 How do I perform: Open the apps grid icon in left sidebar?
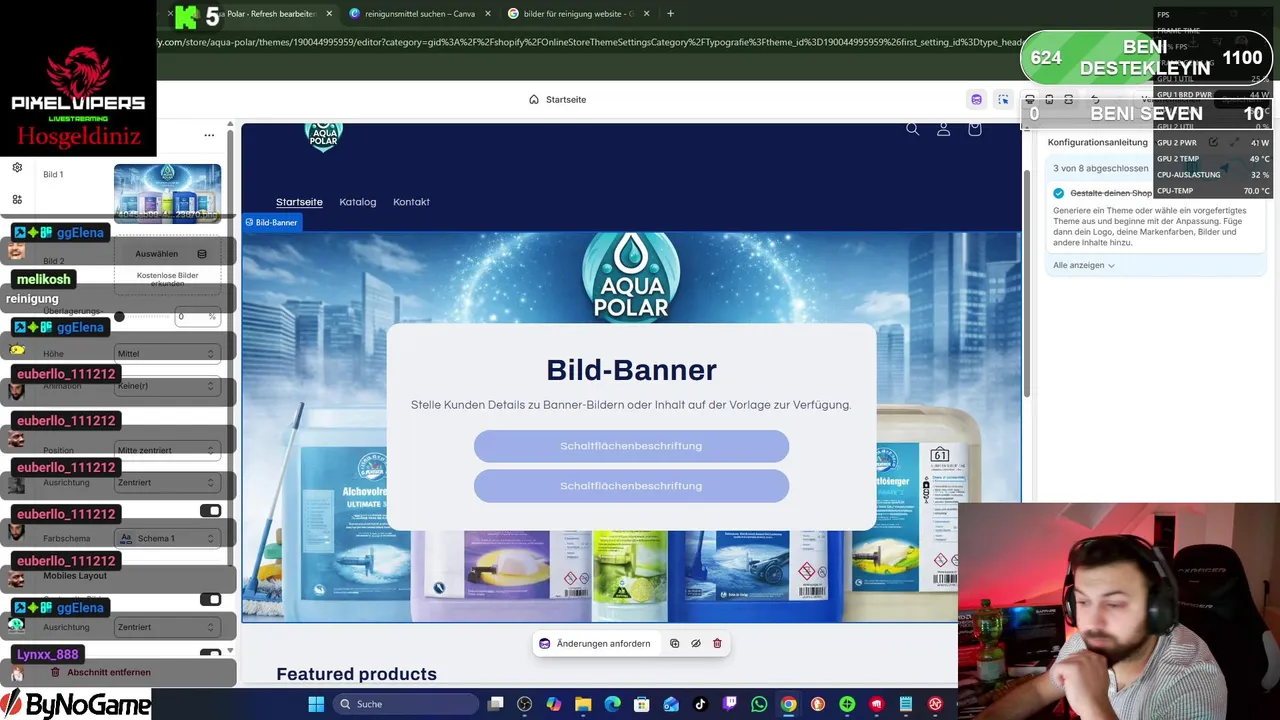tap(17, 199)
